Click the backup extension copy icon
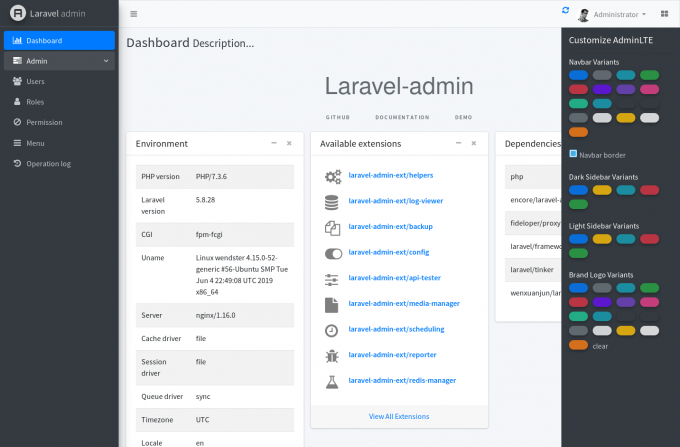Screen dimensions: 680x447 (x=332, y=228)
